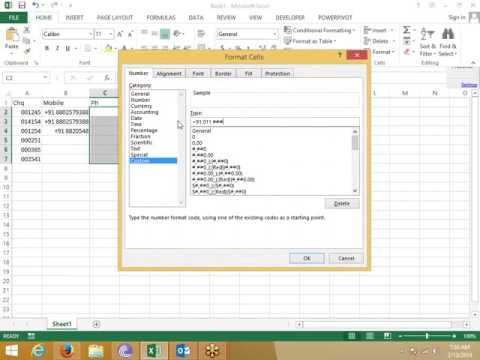Viewport: 480px width, 360px height.
Task: Click the Help question mark in dialog
Action: click(x=340, y=55)
